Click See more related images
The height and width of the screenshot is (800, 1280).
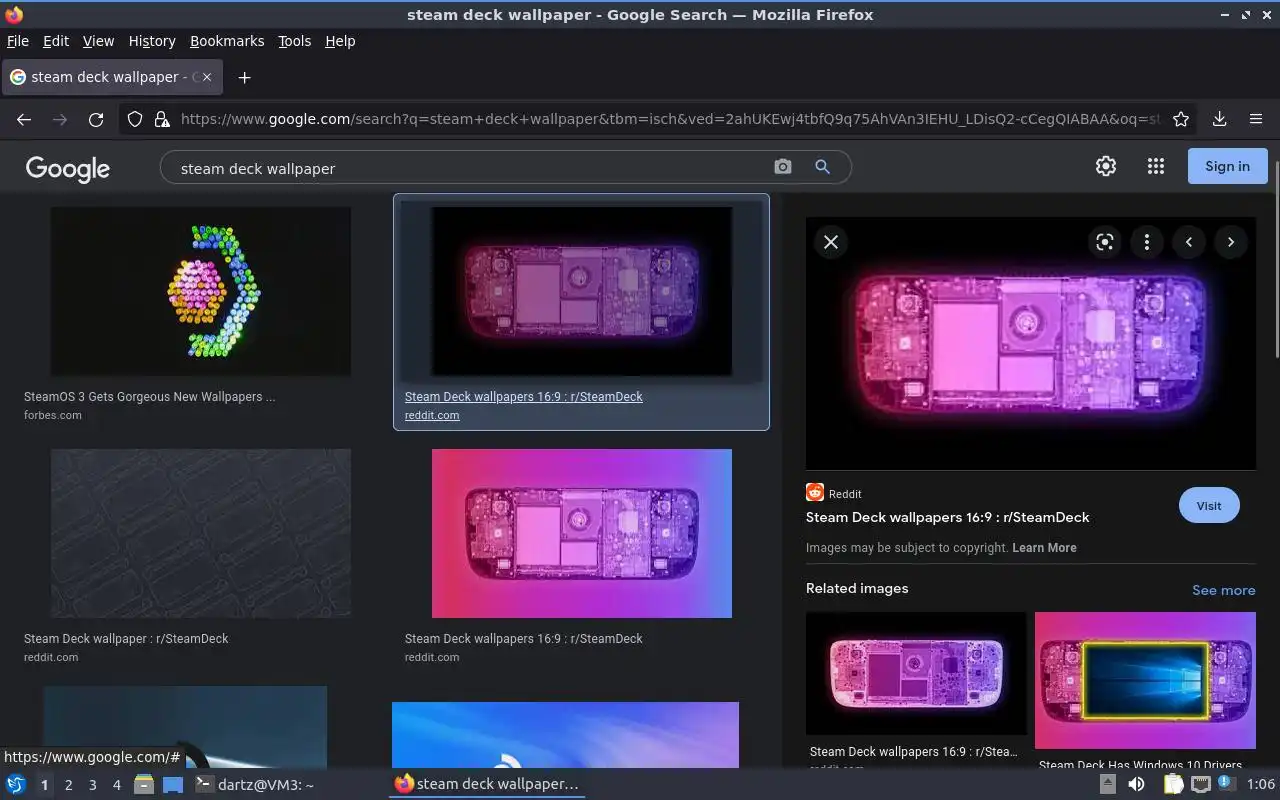(x=1223, y=590)
